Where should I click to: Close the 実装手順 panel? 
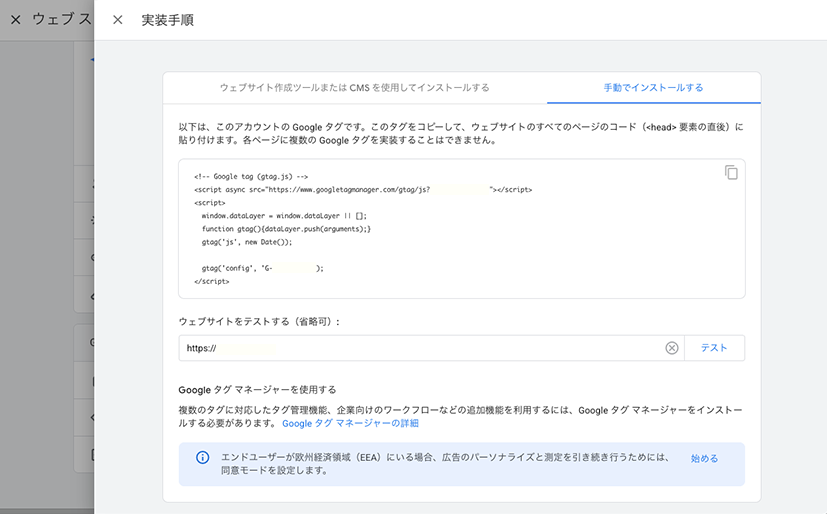click(x=118, y=20)
